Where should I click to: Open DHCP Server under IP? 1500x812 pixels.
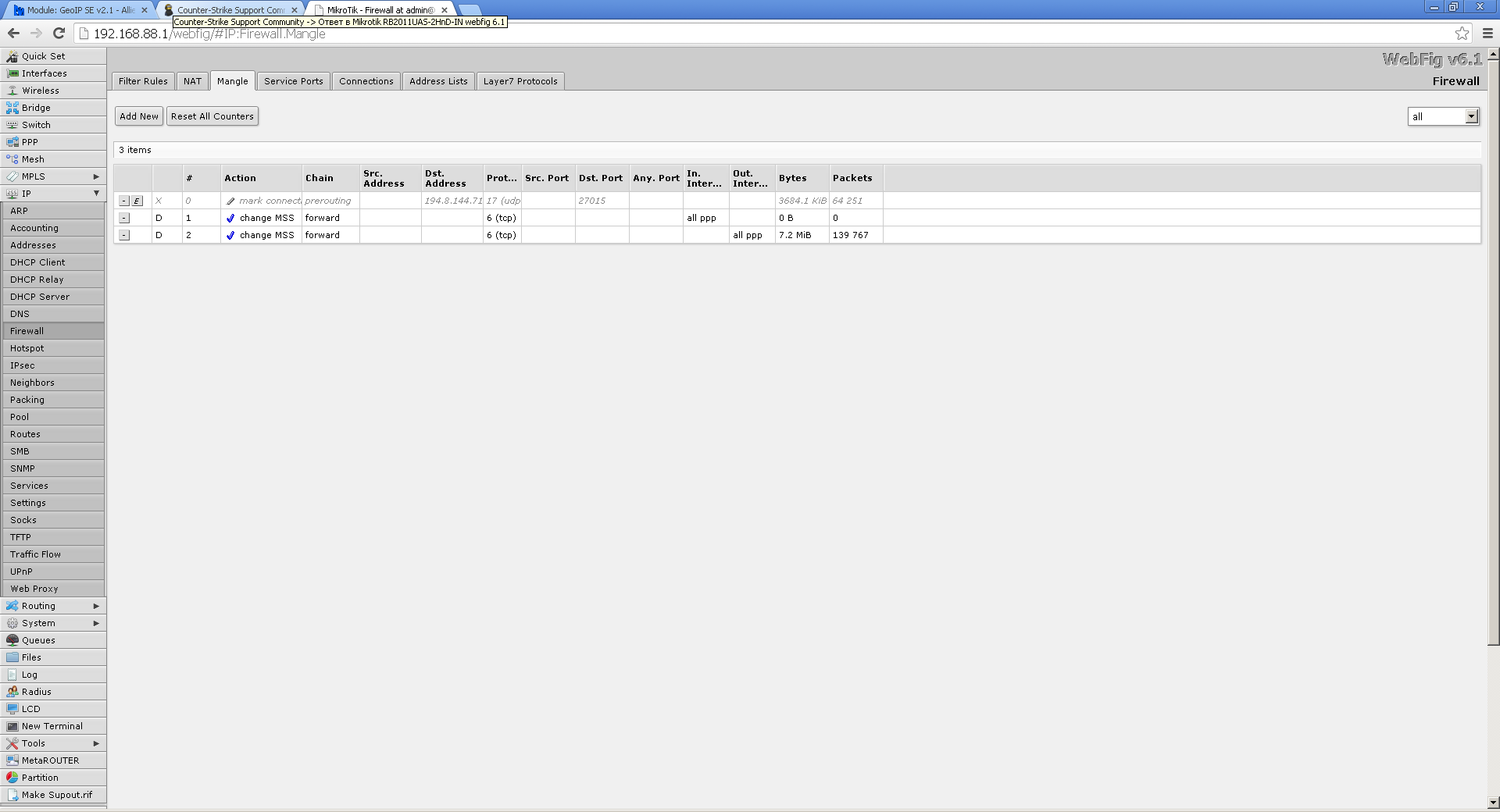tap(53, 297)
